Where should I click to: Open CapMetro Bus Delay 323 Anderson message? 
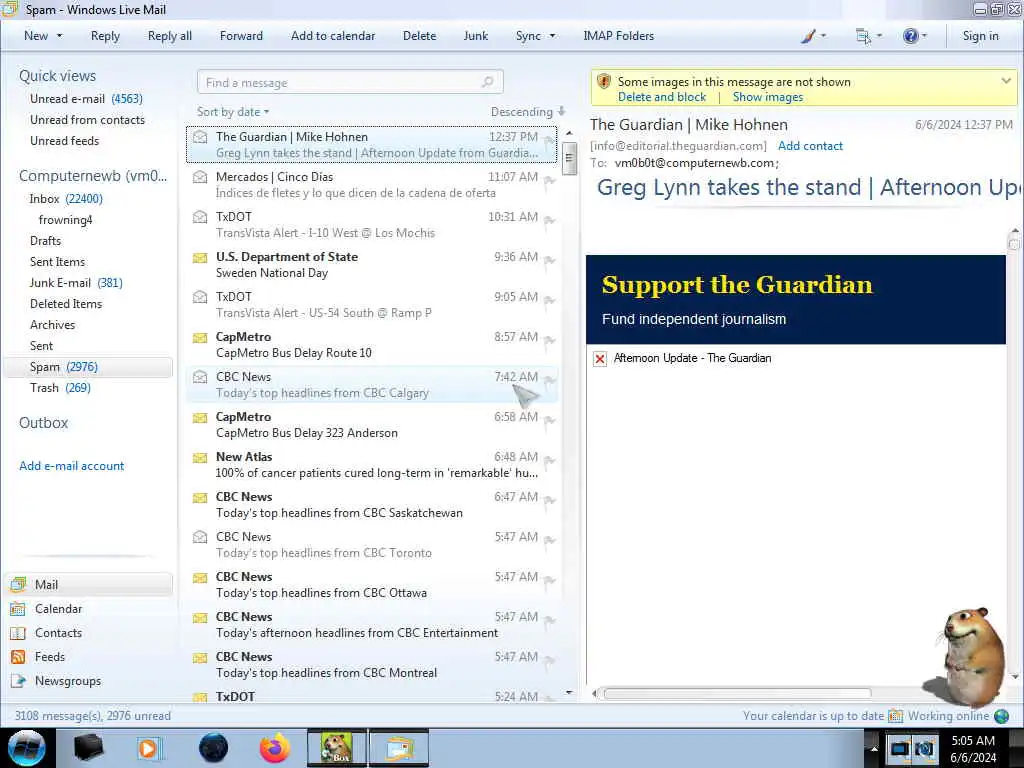[372, 424]
